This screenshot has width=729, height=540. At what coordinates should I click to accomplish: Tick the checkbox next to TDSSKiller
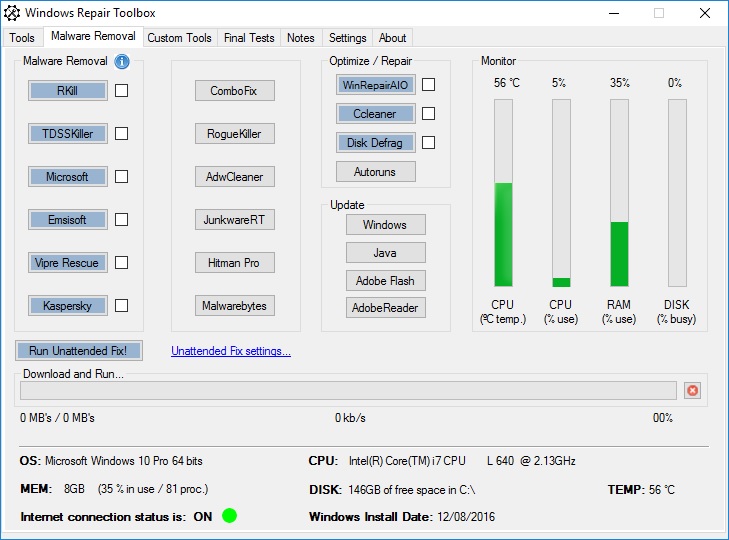point(121,133)
